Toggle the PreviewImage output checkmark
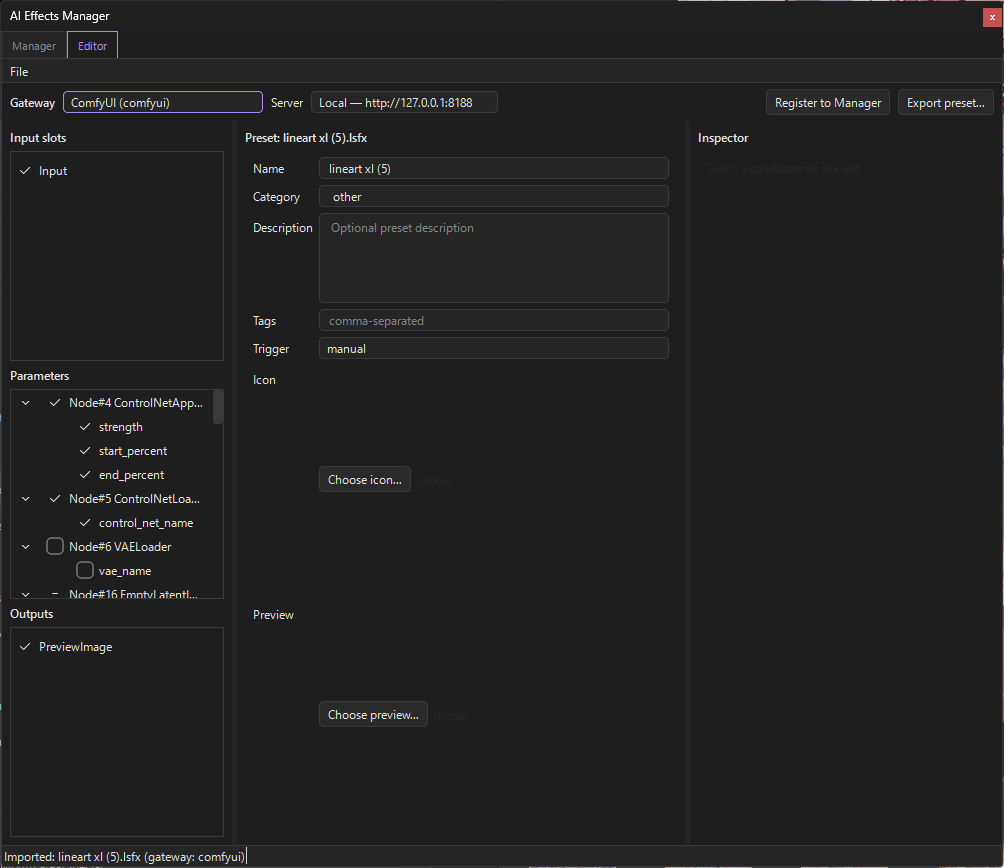Image resolution: width=1004 pixels, height=868 pixels. click(26, 647)
